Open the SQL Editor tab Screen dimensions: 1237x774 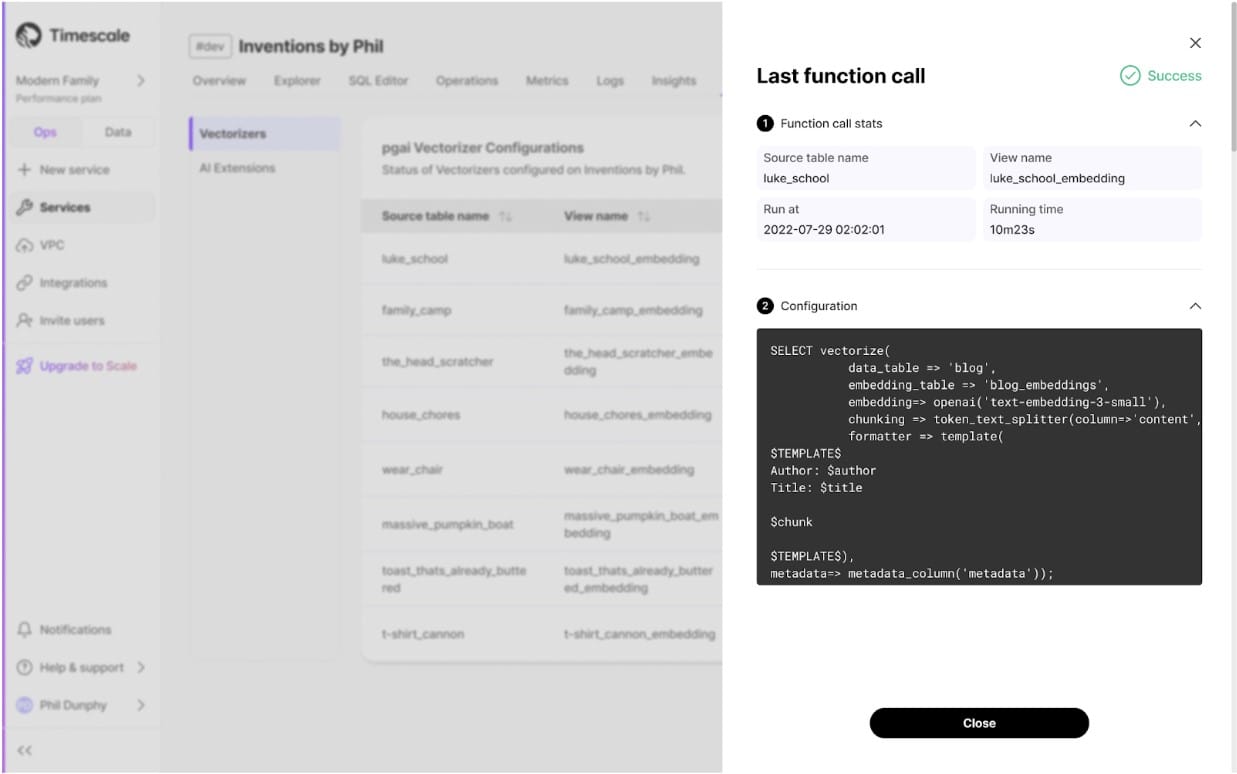tap(378, 81)
